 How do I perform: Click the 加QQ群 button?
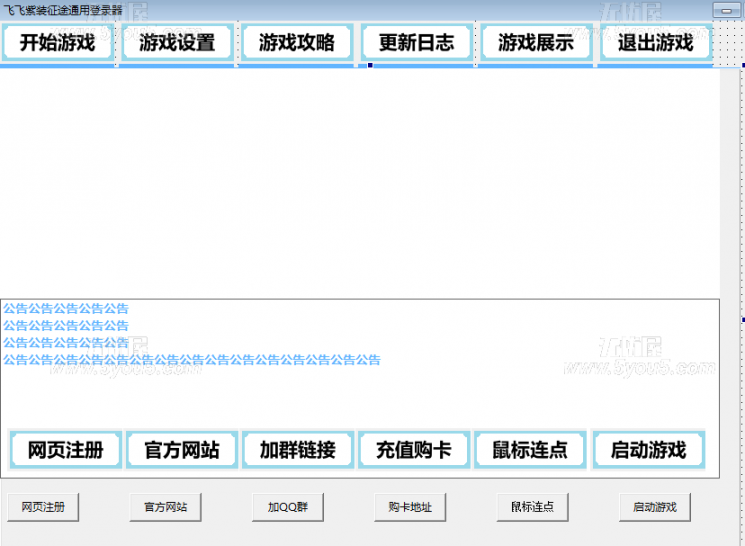288,507
